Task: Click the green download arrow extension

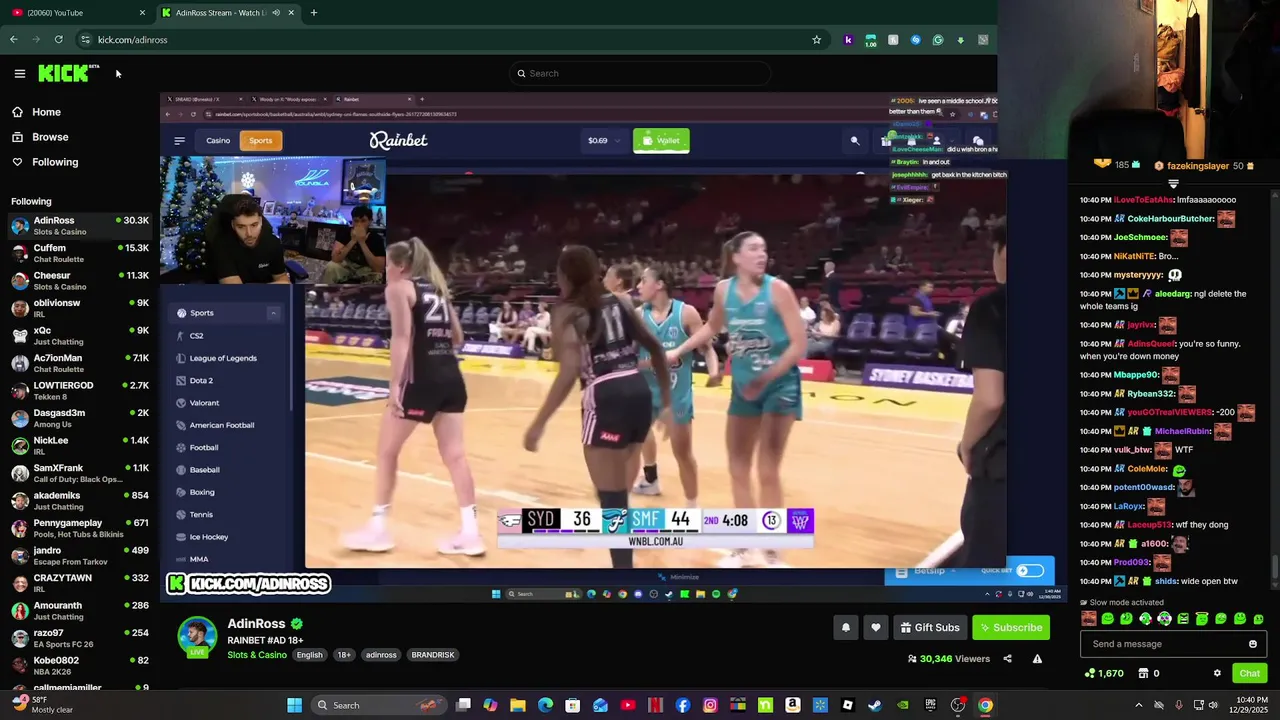Action: 960,40
